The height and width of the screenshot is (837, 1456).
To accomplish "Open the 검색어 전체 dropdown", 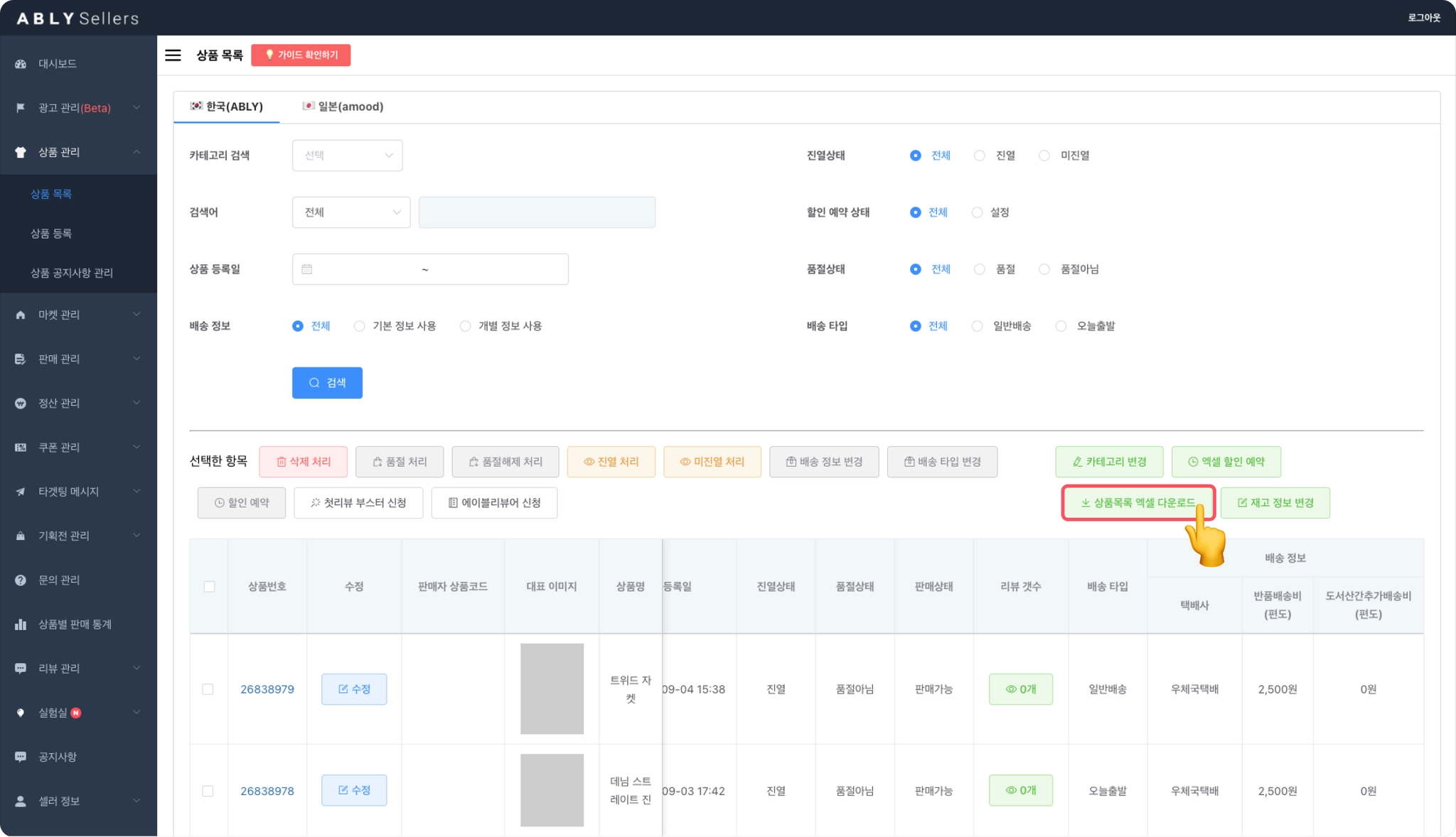I will (x=351, y=212).
